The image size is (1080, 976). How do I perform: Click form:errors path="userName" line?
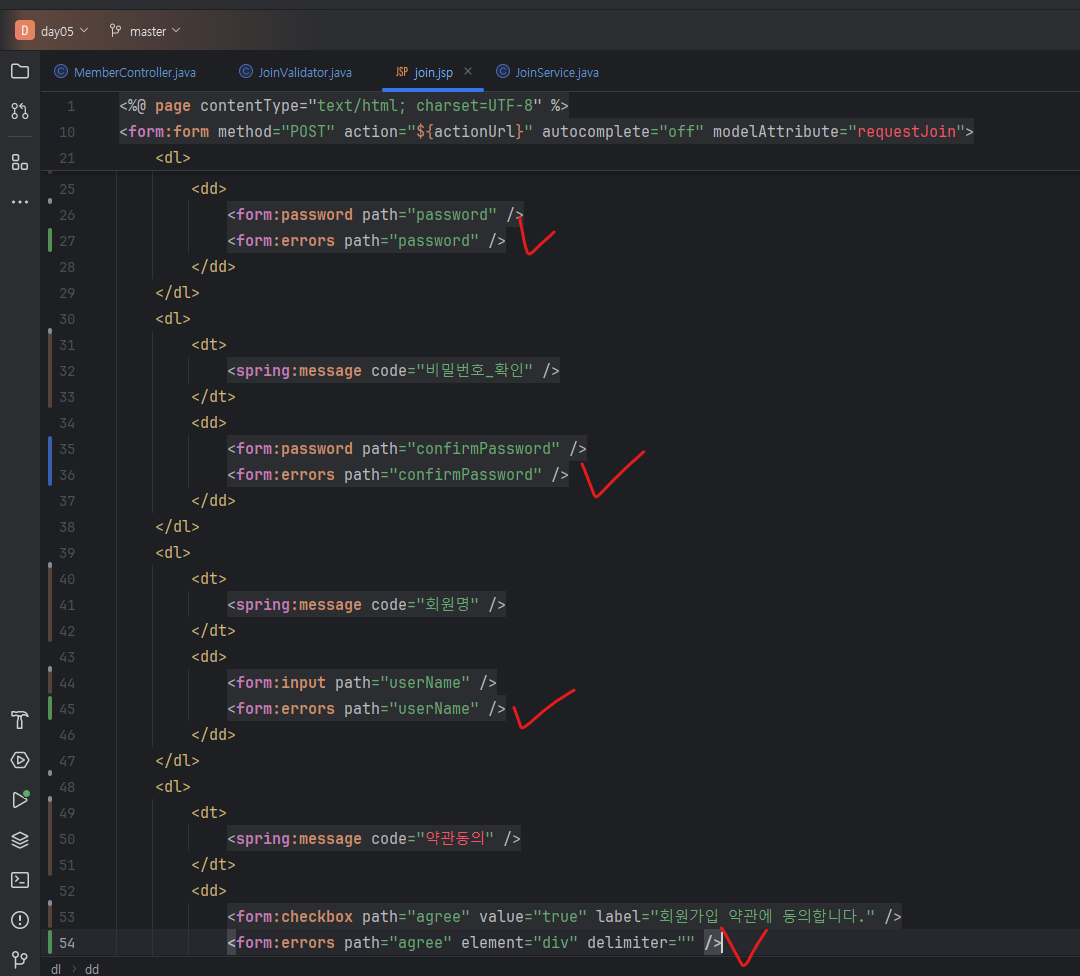pyautogui.click(x=366, y=709)
